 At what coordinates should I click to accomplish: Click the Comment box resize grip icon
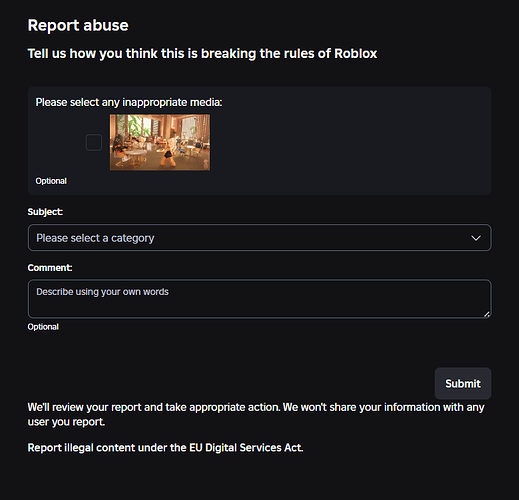click(x=487, y=314)
